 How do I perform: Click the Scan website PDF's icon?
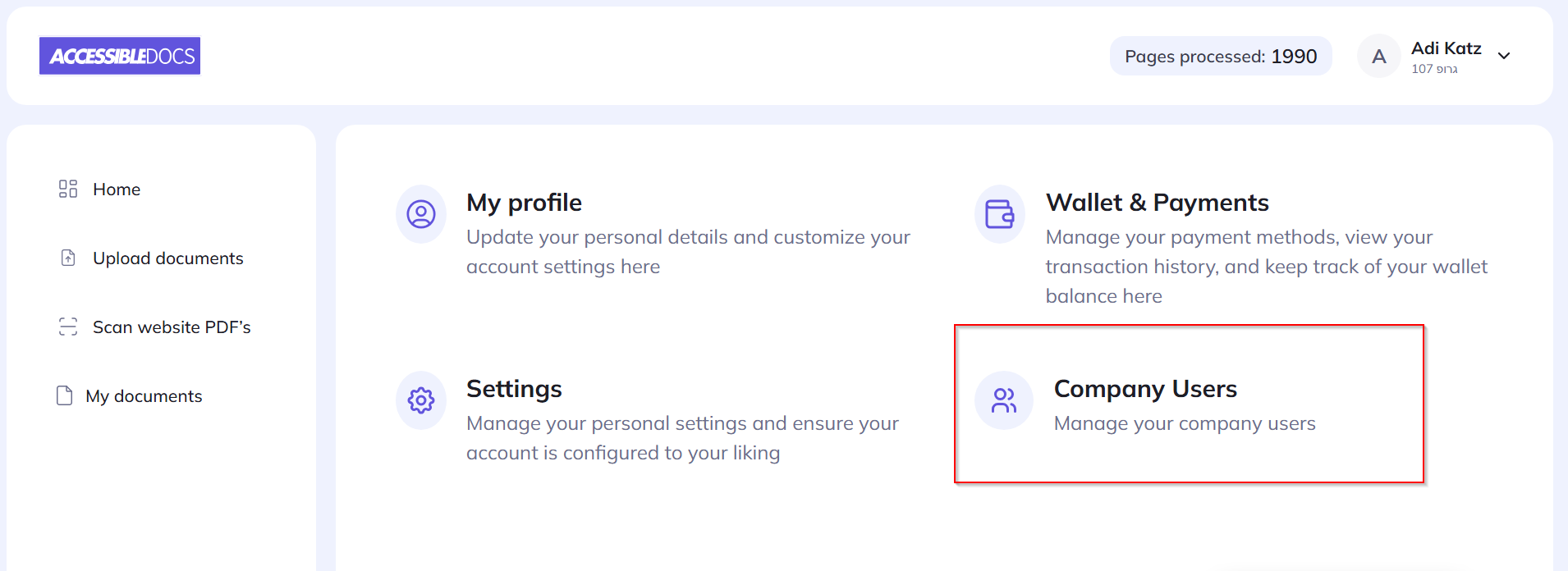pos(68,326)
